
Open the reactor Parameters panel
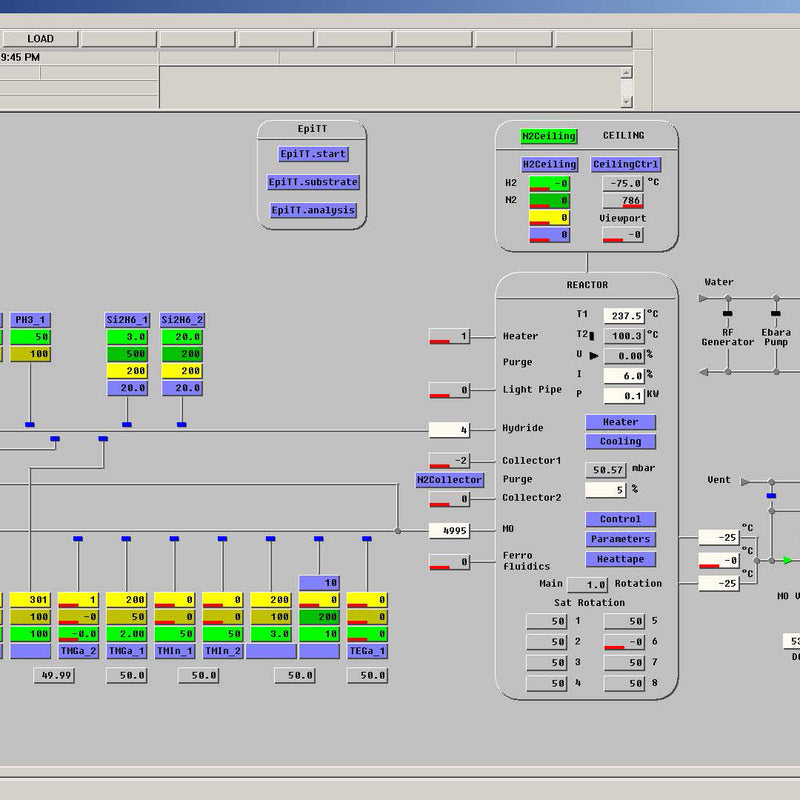tap(620, 539)
